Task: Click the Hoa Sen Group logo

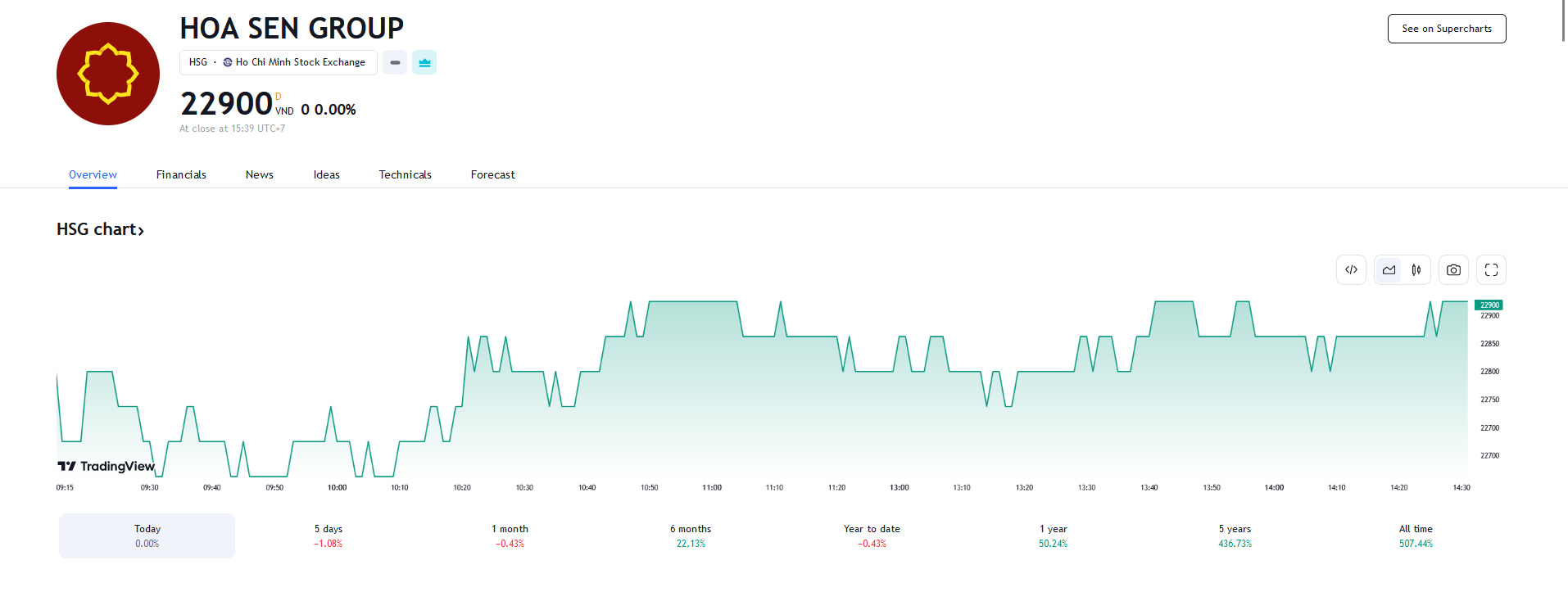Action: pos(108,74)
